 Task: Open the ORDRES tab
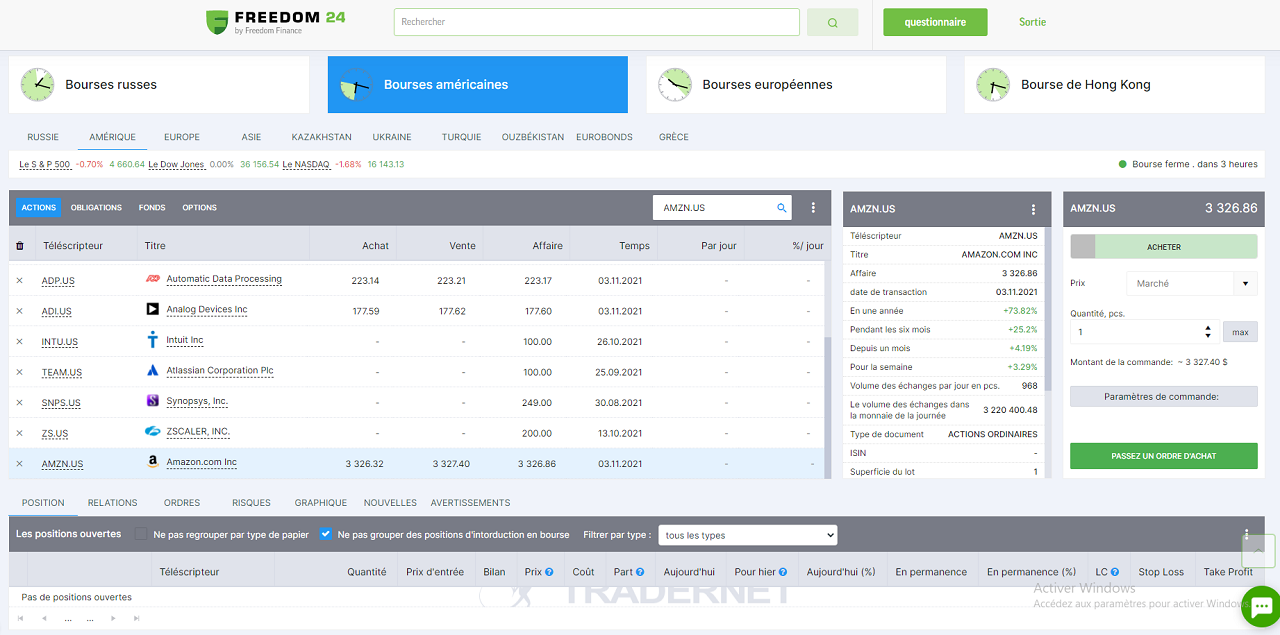182,503
